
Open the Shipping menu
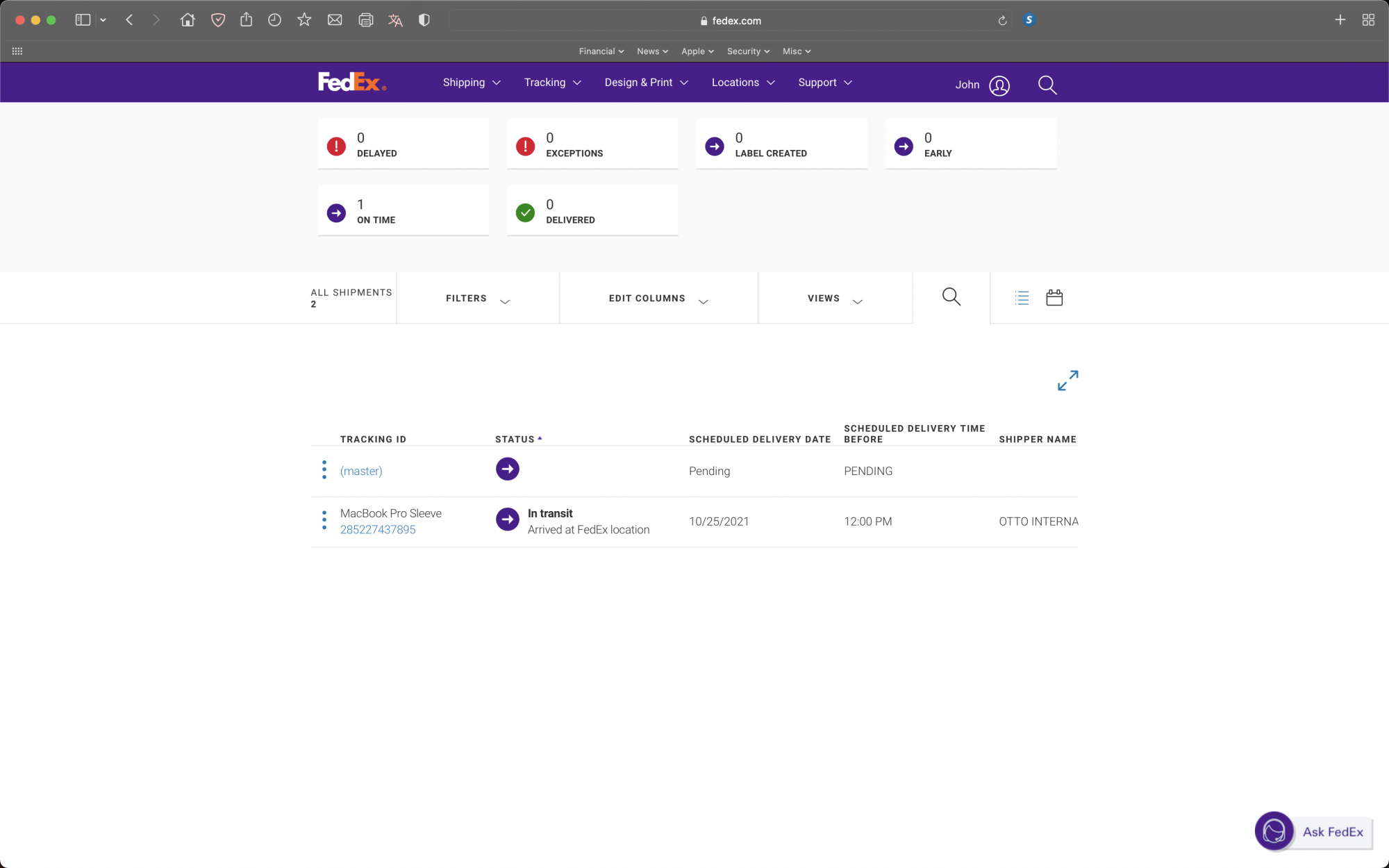point(472,83)
